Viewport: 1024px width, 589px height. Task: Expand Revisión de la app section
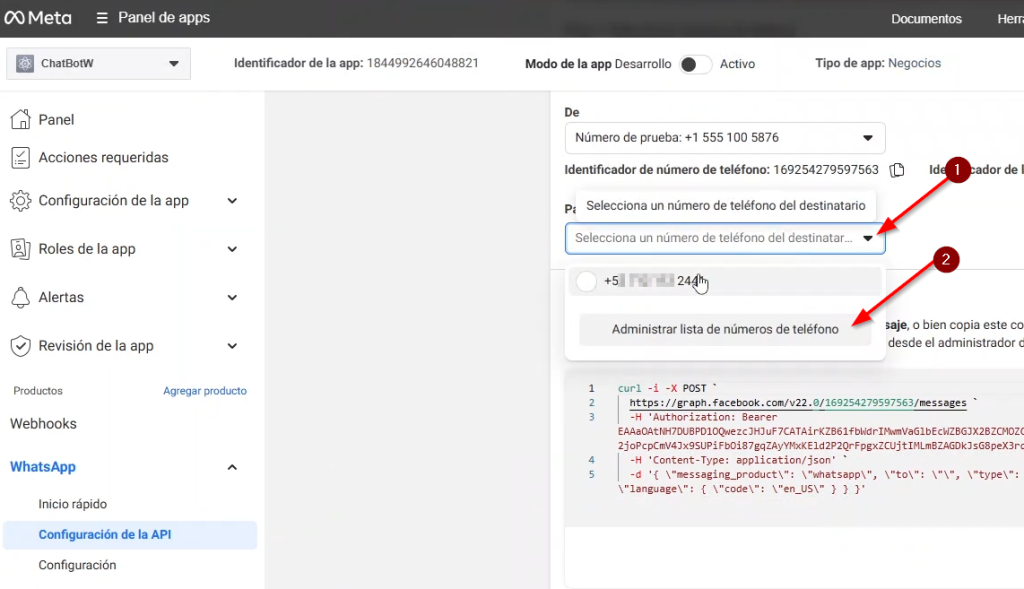point(232,345)
